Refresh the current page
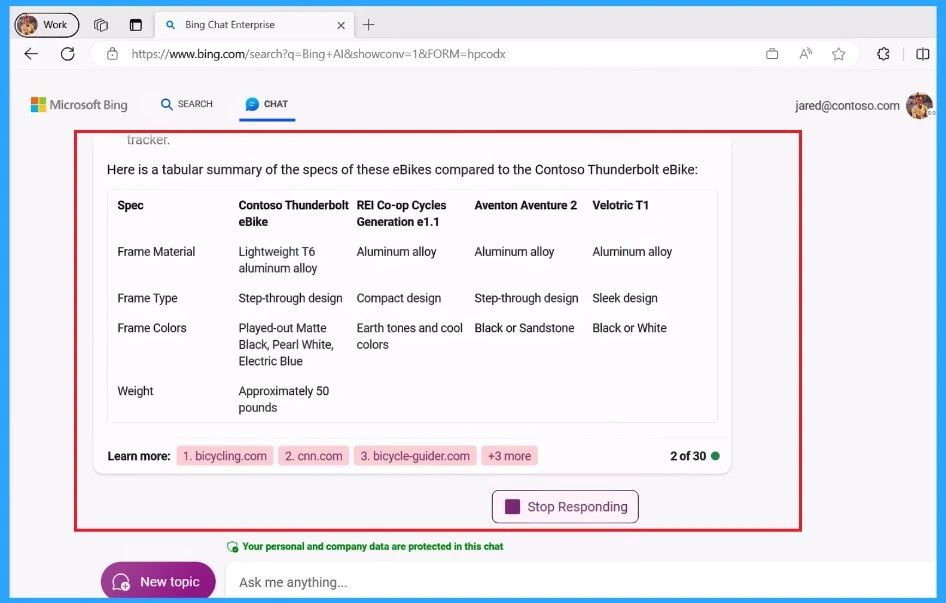The width and height of the screenshot is (946, 603). point(68,54)
